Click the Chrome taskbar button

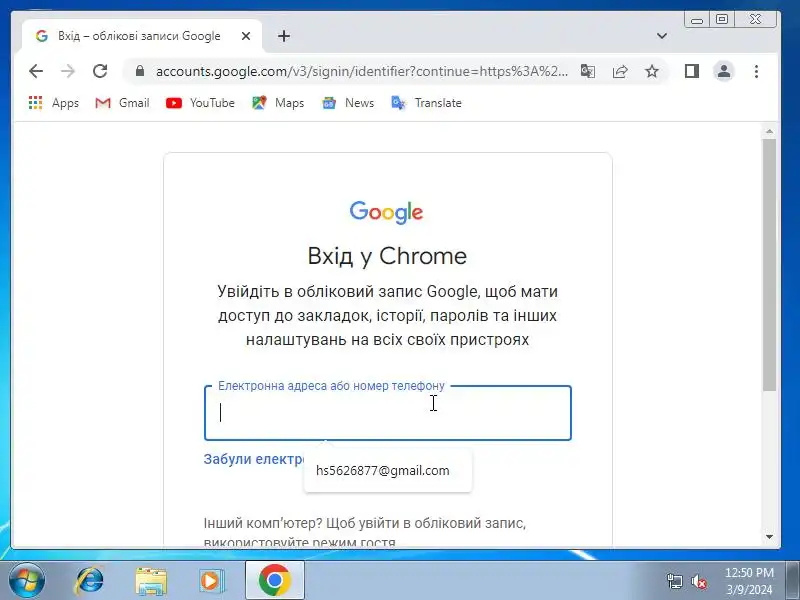274,581
